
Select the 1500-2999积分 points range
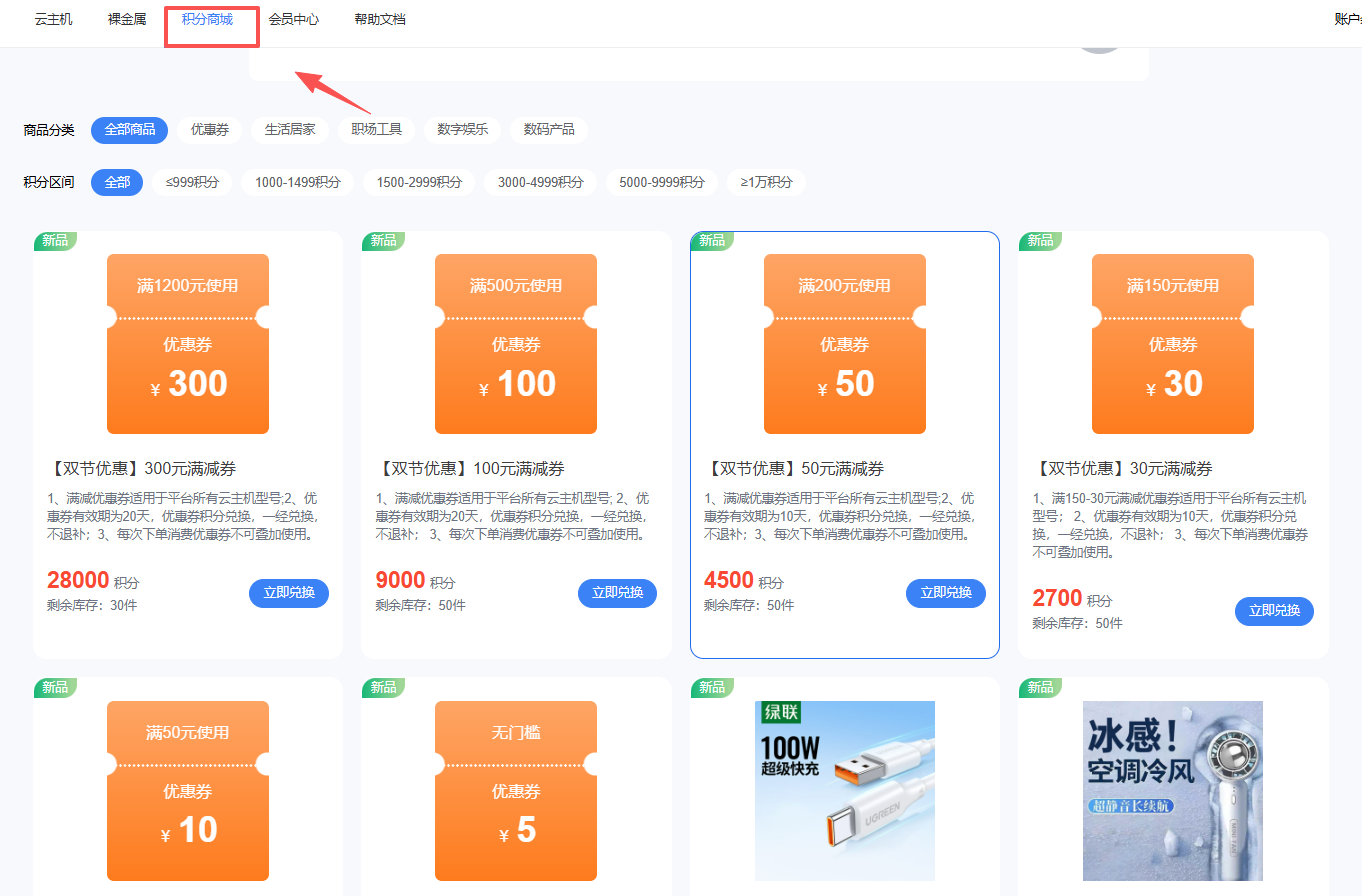point(419,182)
